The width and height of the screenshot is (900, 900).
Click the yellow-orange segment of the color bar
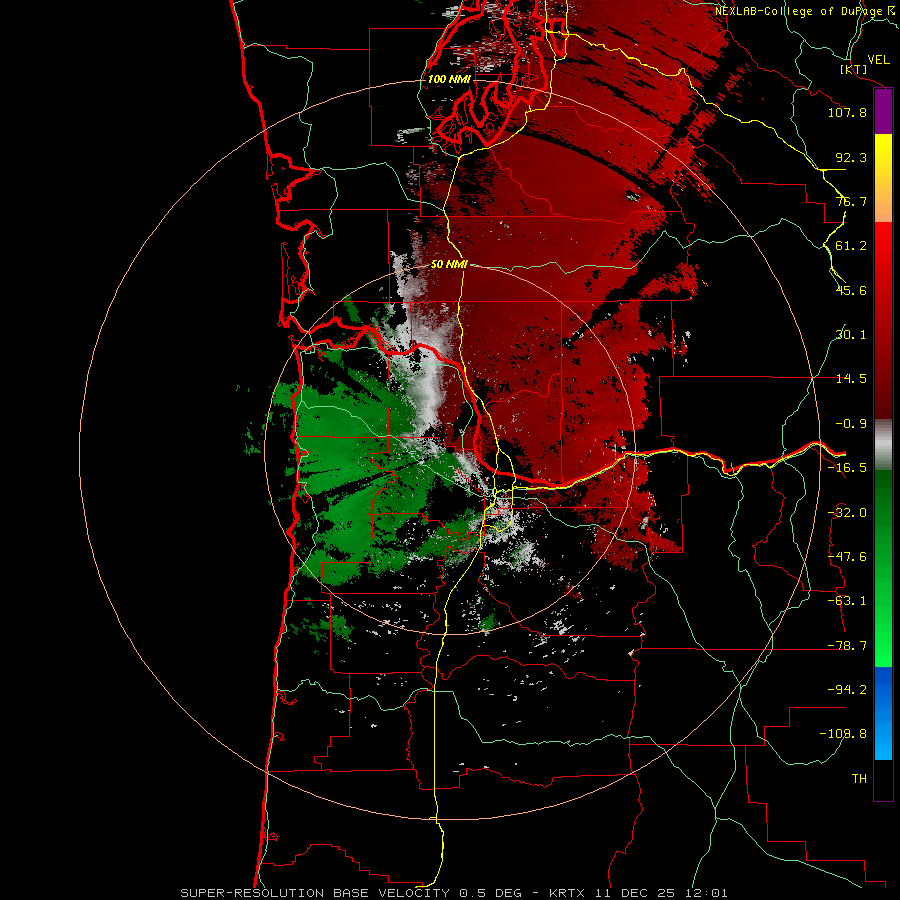point(883,178)
